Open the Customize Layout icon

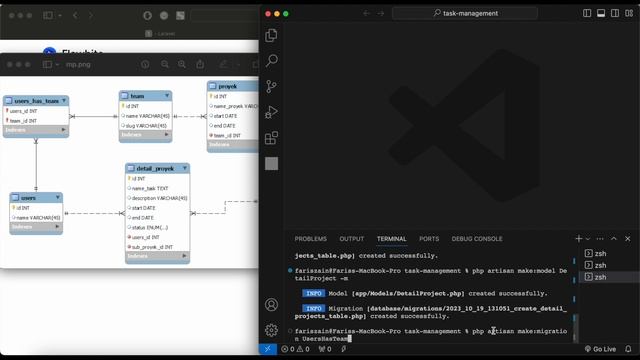629,13
